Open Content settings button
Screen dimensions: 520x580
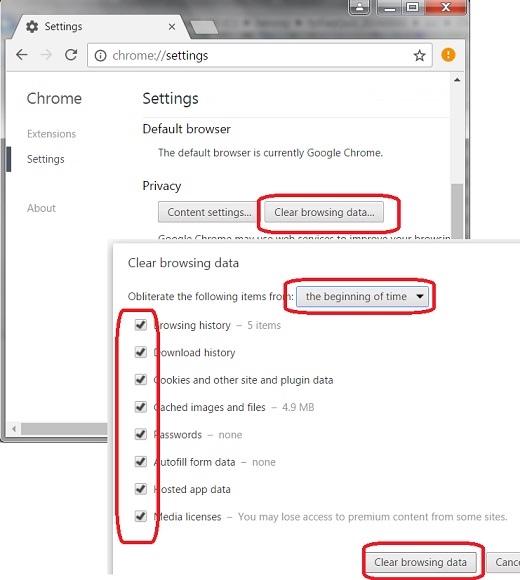click(x=209, y=212)
